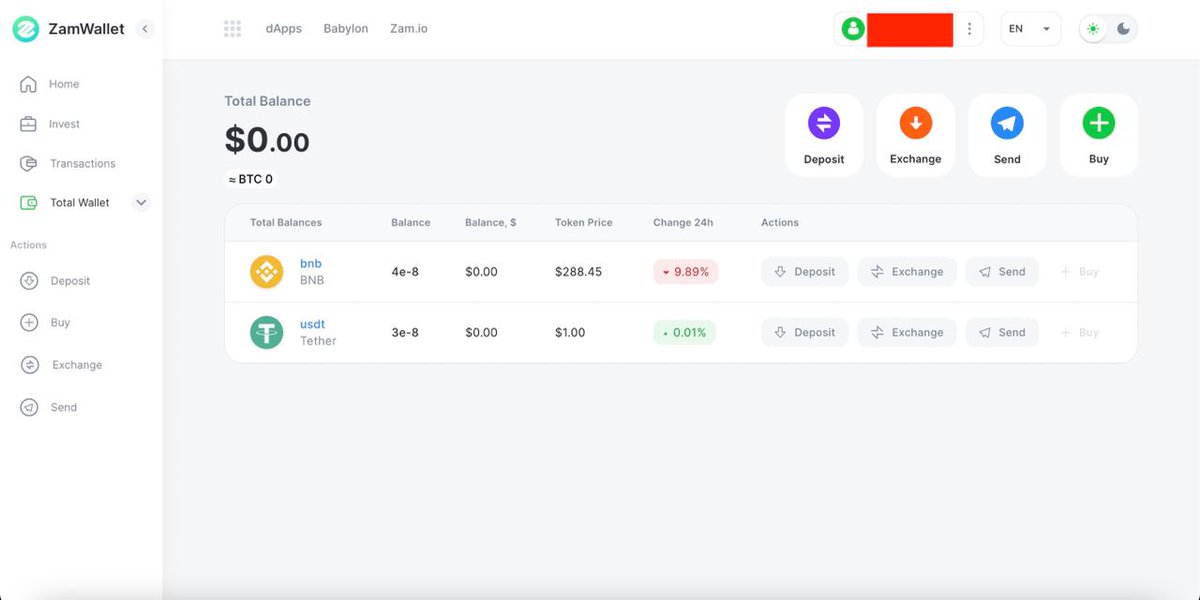Switch to dark mode using moon toggle

coord(1121,28)
